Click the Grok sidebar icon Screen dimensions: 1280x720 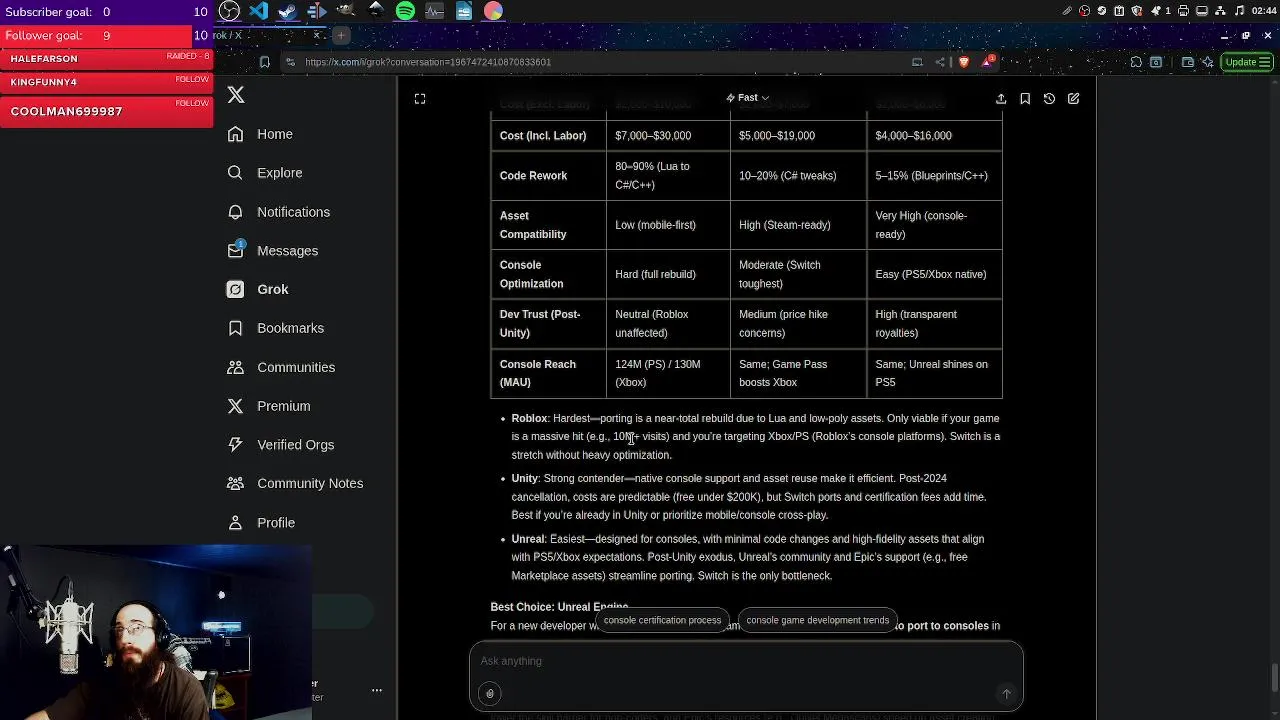point(235,290)
